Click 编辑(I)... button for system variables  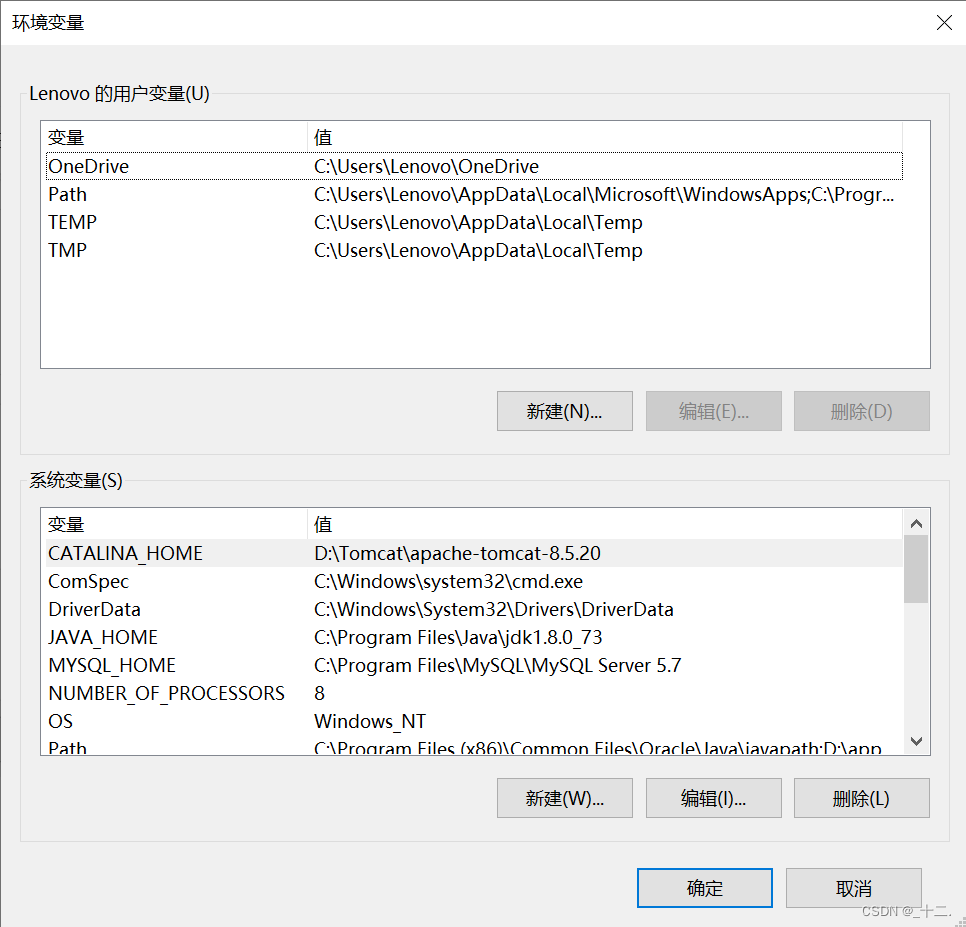[713, 798]
